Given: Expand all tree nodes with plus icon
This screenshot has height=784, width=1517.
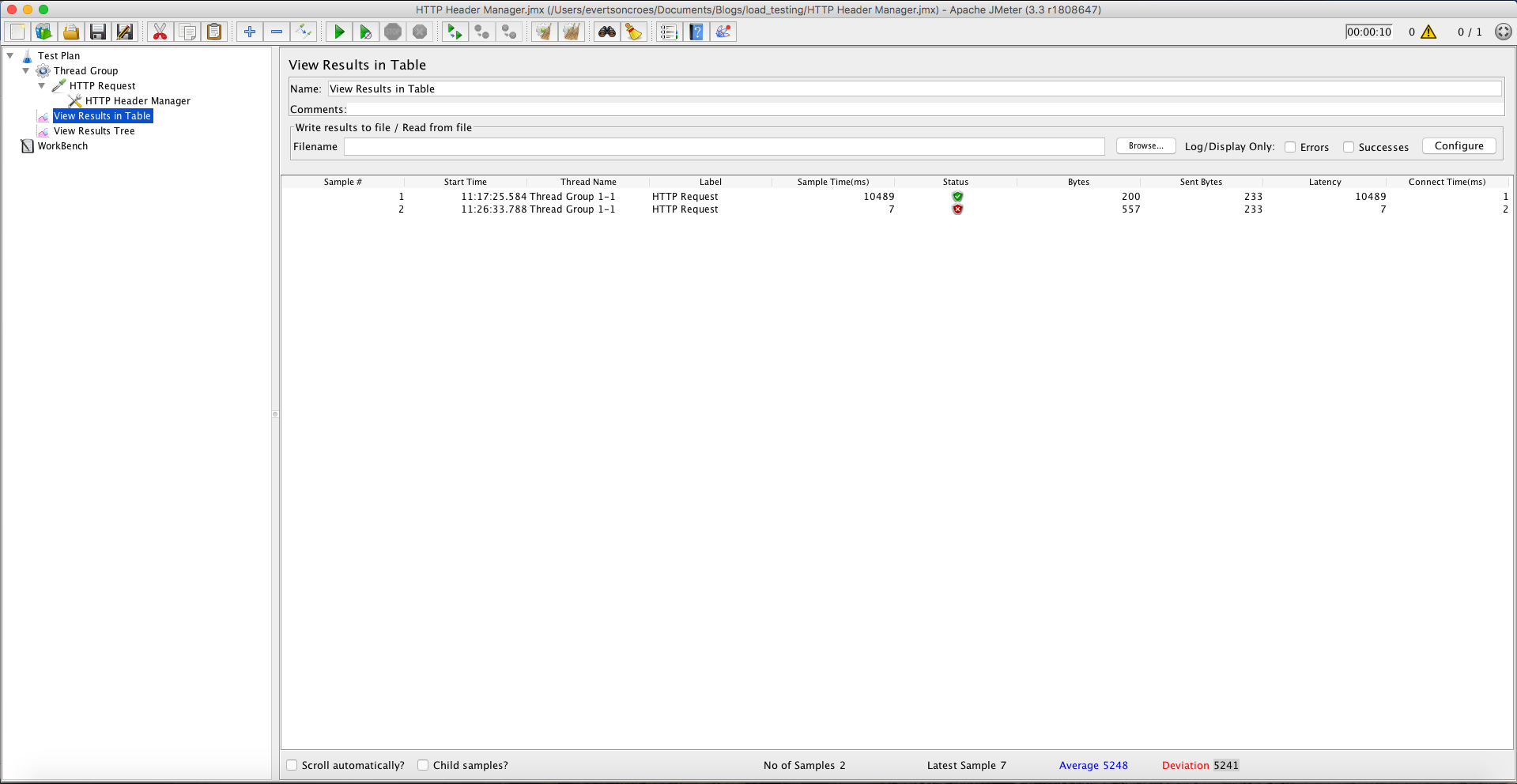Looking at the screenshot, I should click(250, 32).
